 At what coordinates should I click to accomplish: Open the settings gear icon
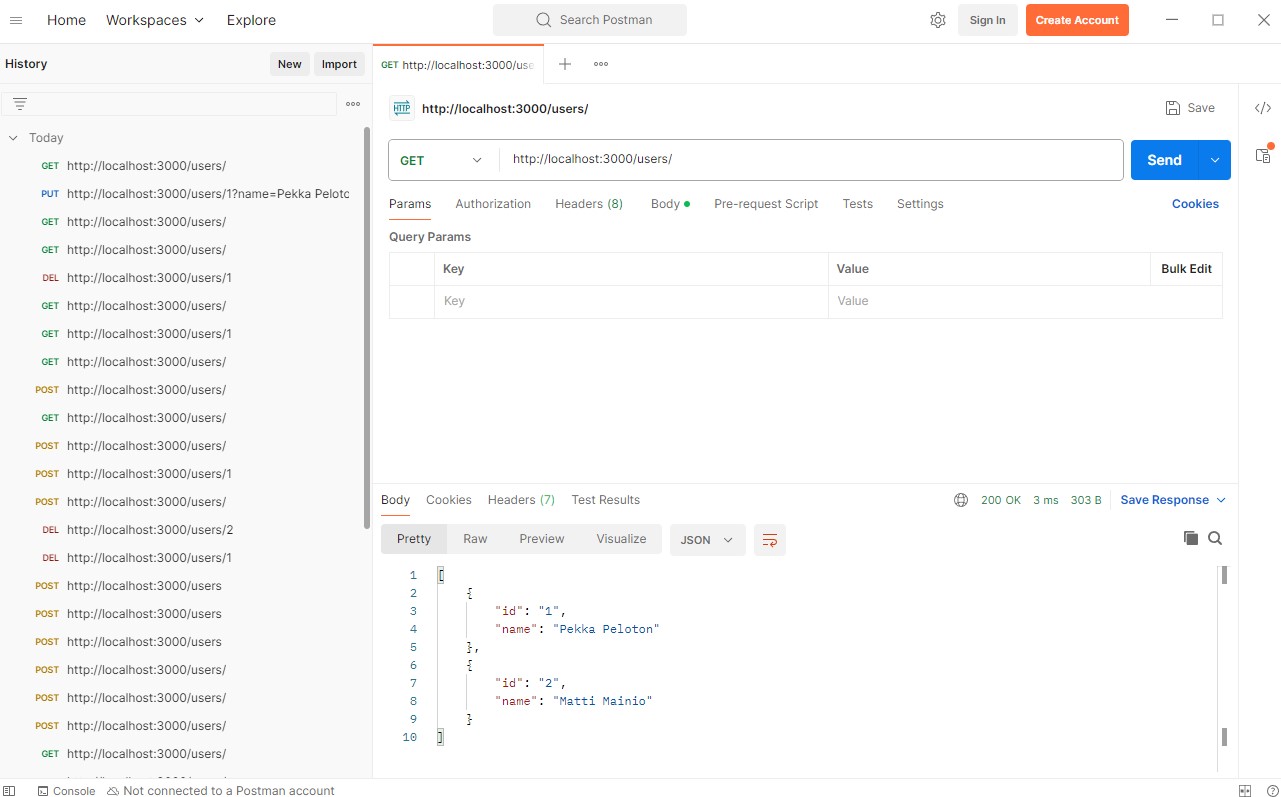coord(937,20)
